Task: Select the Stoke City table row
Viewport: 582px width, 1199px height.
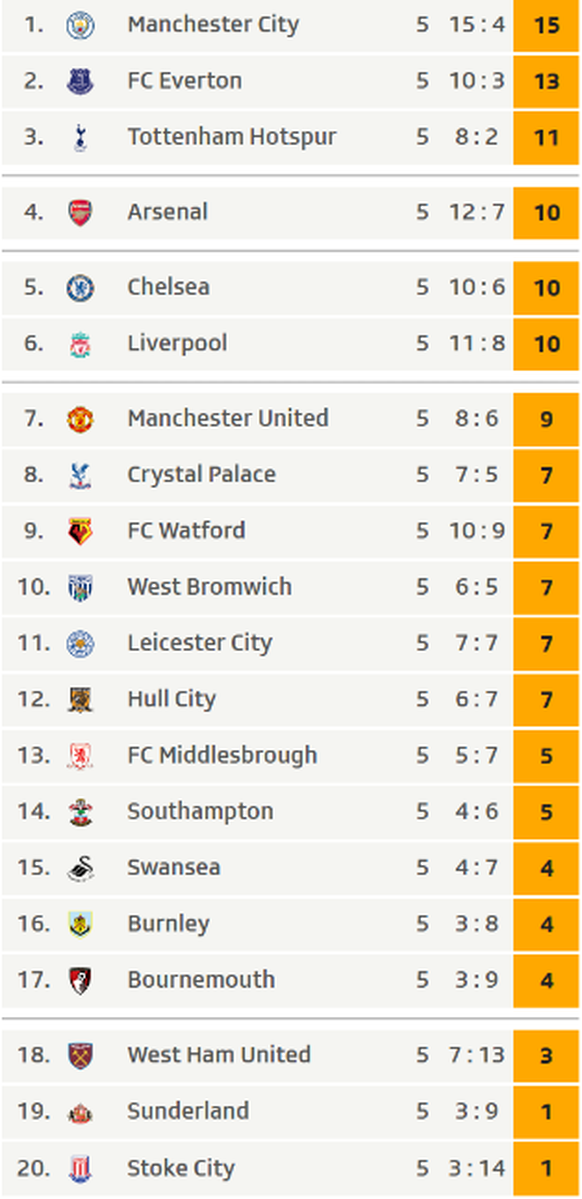Action: click(x=290, y=1168)
